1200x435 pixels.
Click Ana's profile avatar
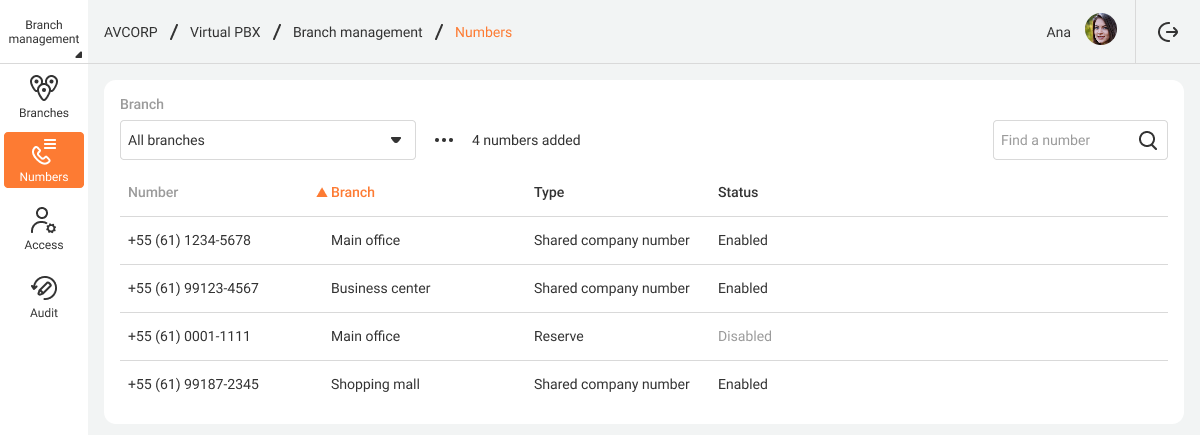(1101, 32)
